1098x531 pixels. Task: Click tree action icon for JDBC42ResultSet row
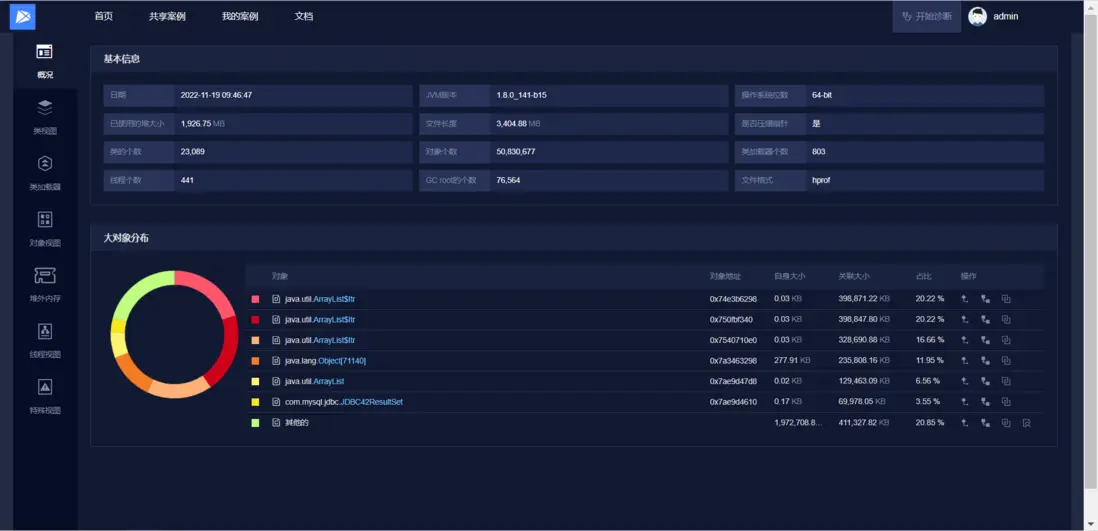coord(985,402)
